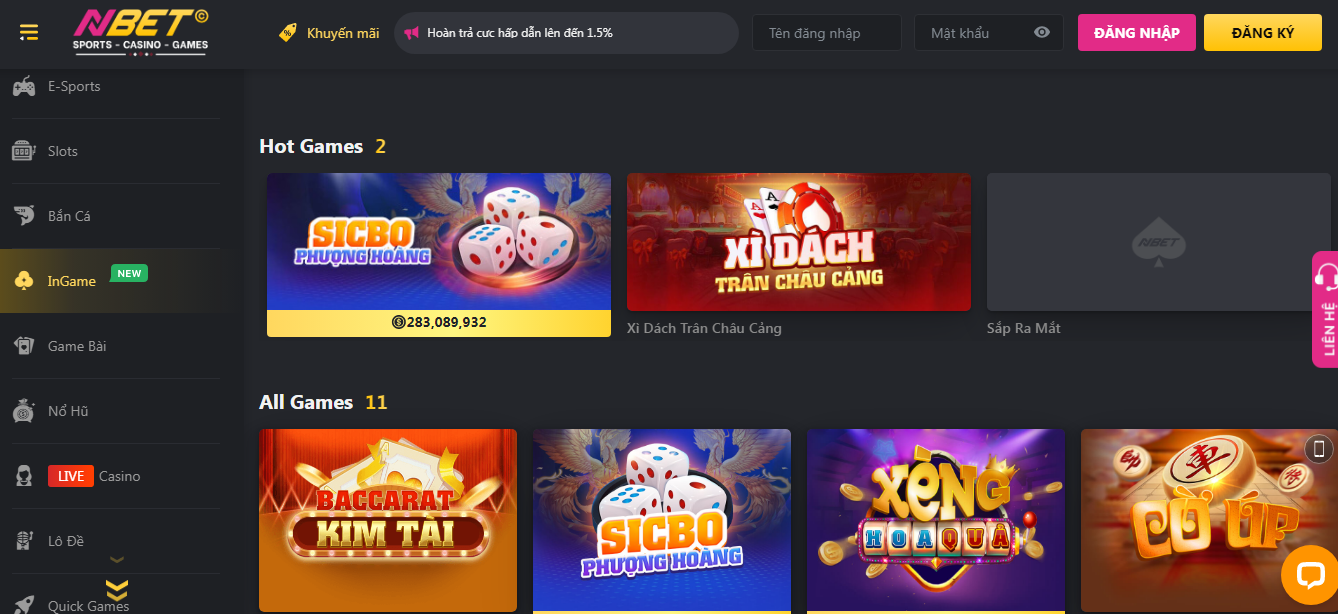Open the hamburger menu icon
Screen dimensions: 1338x614
(x=29, y=33)
